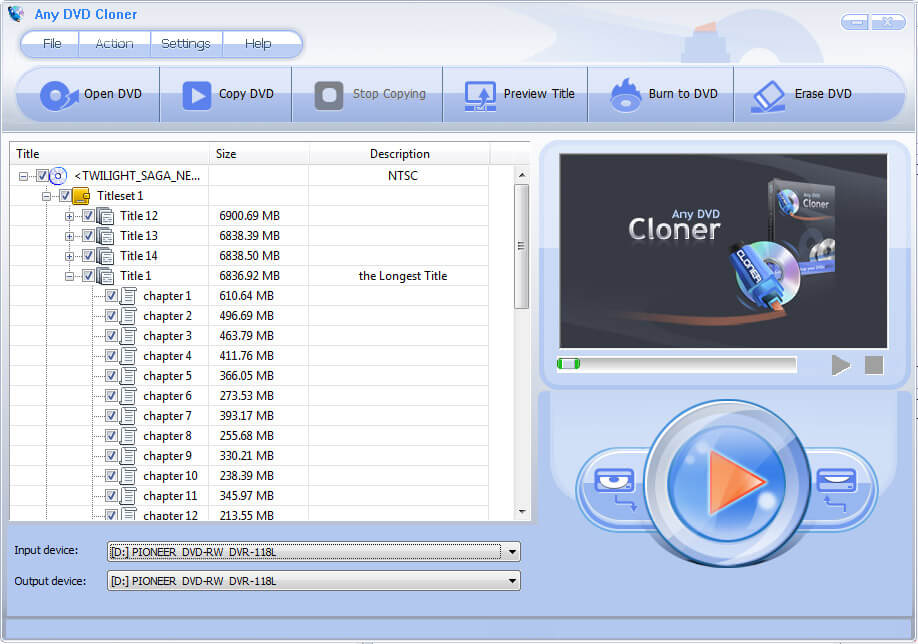This screenshot has height=644, width=918.
Task: Click the right disc drive icon beside play
Action: click(x=836, y=485)
